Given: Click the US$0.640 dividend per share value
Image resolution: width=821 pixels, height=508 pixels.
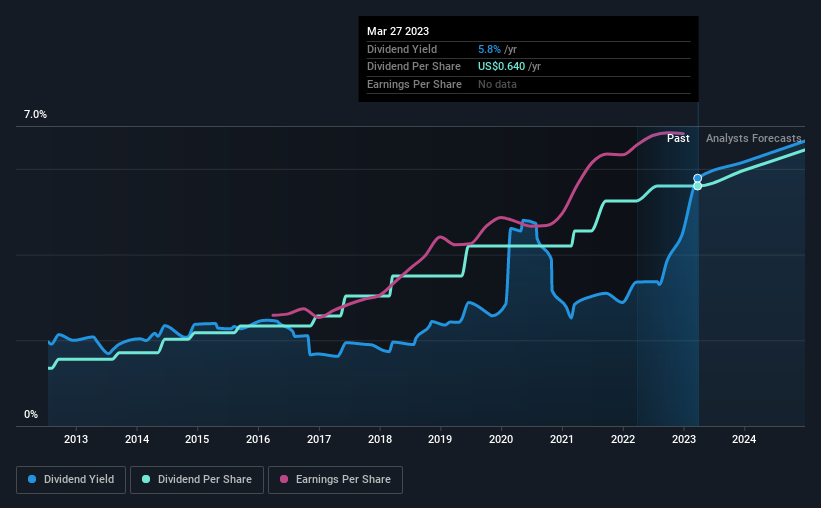Looking at the screenshot, I should (501, 67).
